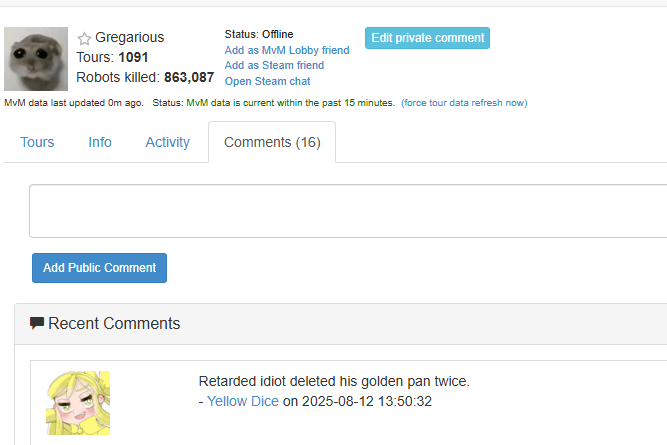Click Add as Steam friend link
This screenshot has height=445, width=667.
[274, 66]
